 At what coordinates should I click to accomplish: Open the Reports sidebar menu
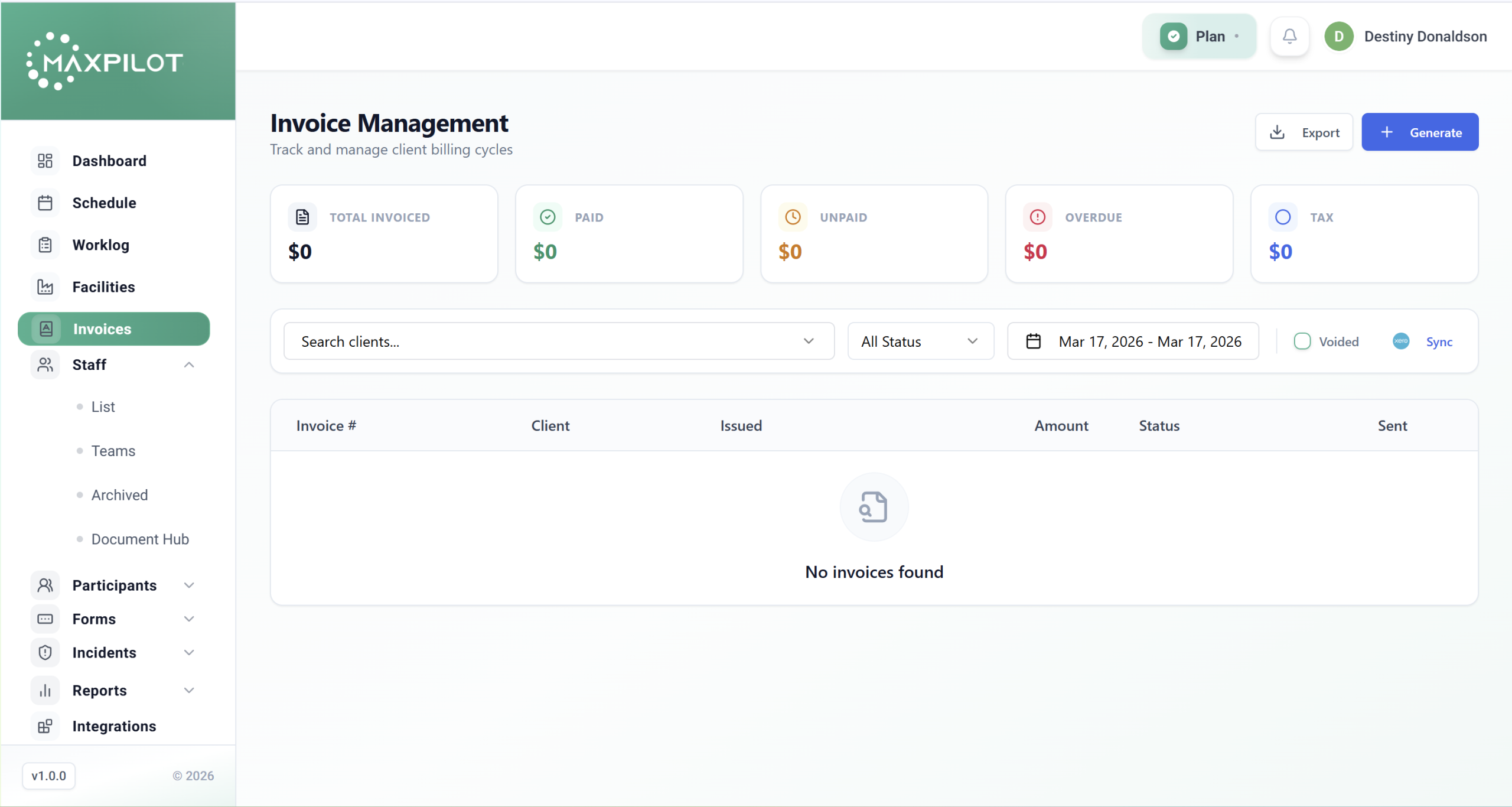coord(99,690)
